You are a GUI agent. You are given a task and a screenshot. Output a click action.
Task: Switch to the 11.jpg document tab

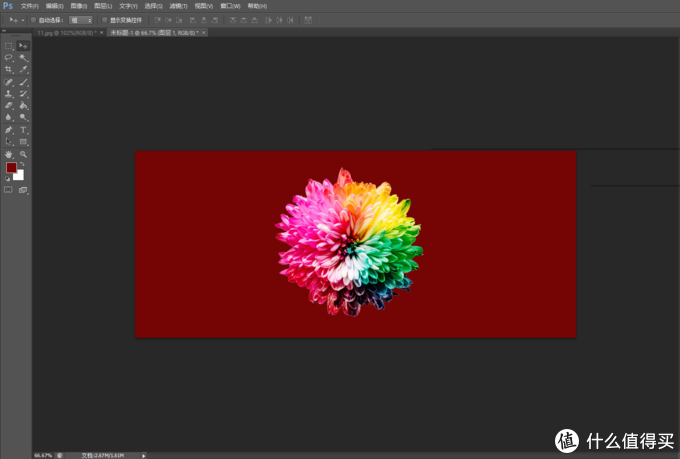coord(58,33)
